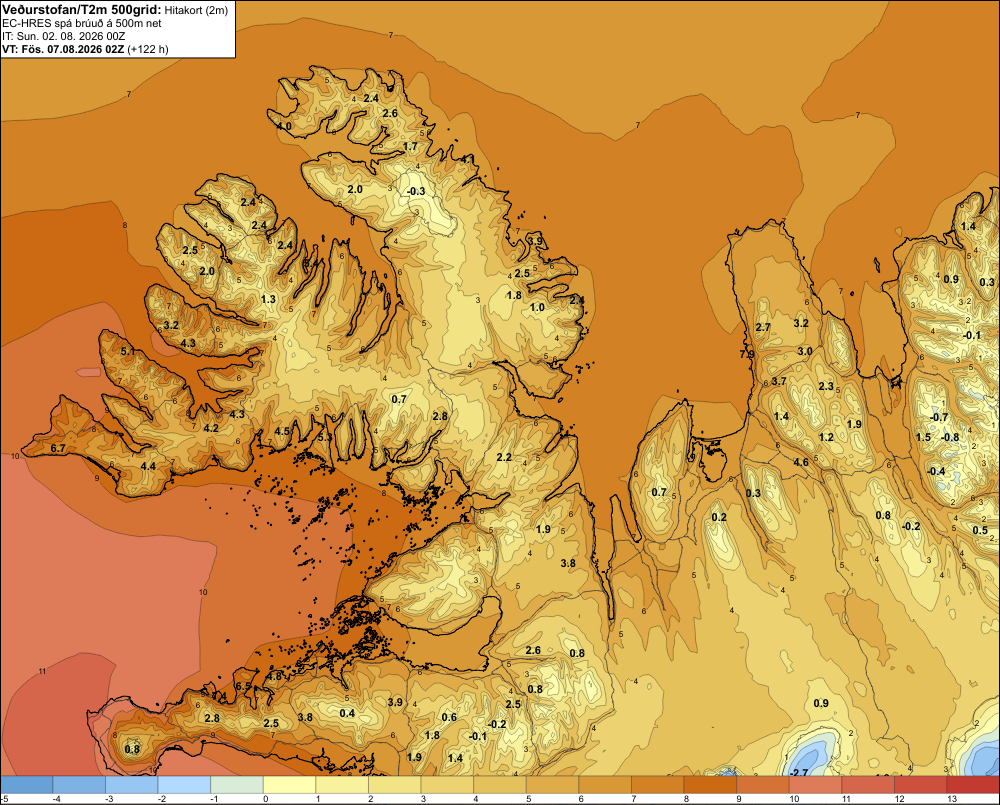Image resolution: width=1000 pixels, height=805 pixels.
Task: Click the 0.8 label on Snæfellsnes tip
Action: (x=132, y=750)
